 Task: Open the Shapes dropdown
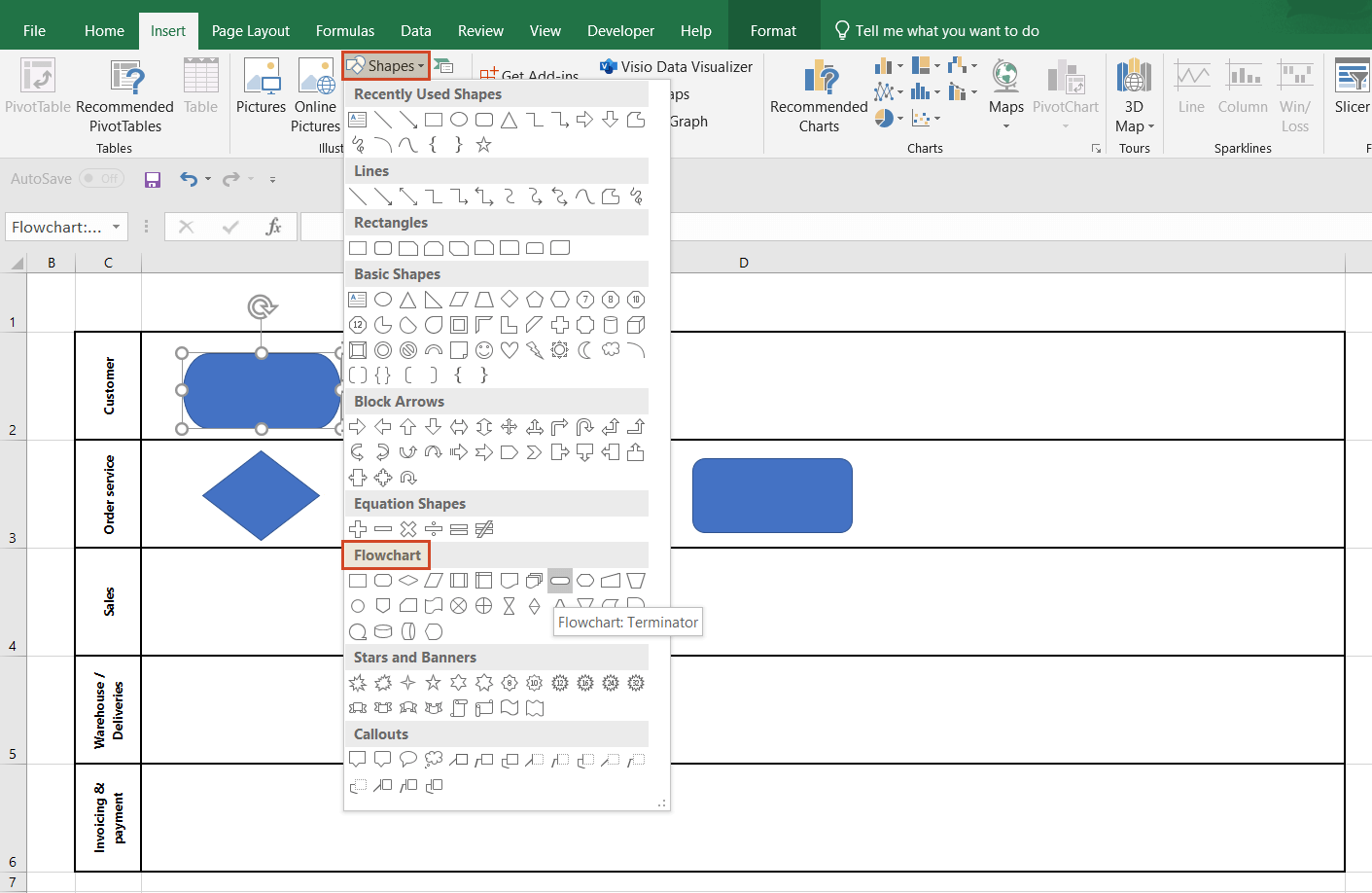tap(385, 65)
